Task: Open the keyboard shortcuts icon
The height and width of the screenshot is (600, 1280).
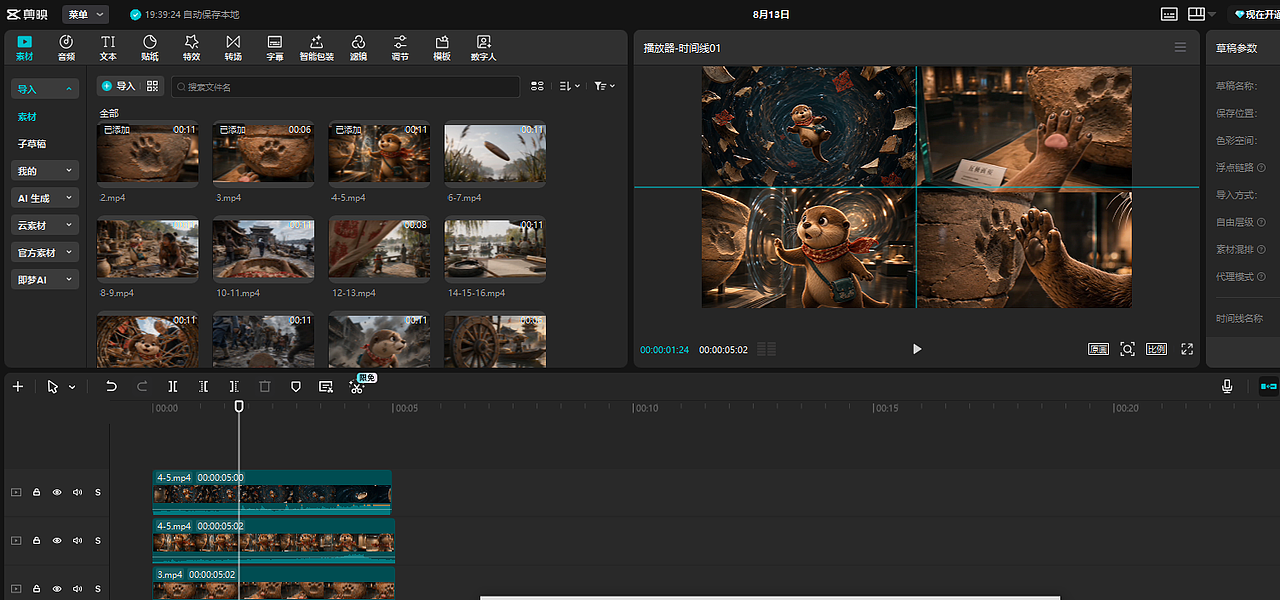Action: point(1169,14)
